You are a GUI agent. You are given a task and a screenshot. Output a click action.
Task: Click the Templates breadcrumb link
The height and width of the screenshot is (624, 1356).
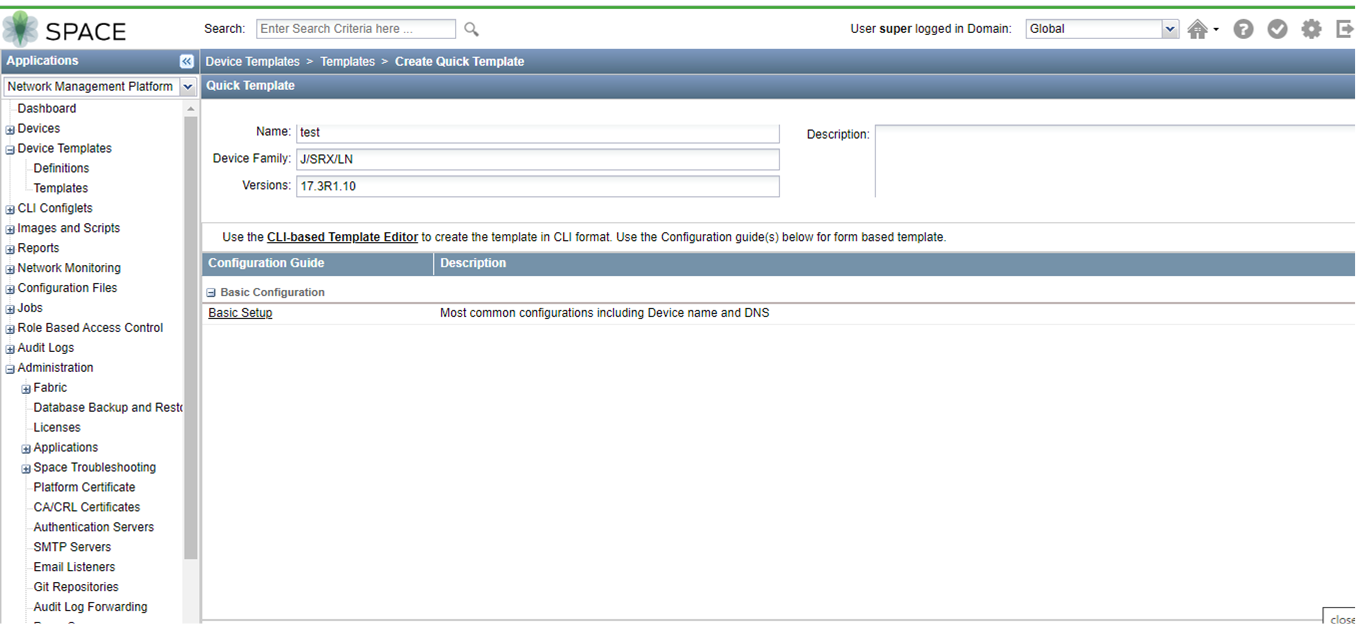347,61
